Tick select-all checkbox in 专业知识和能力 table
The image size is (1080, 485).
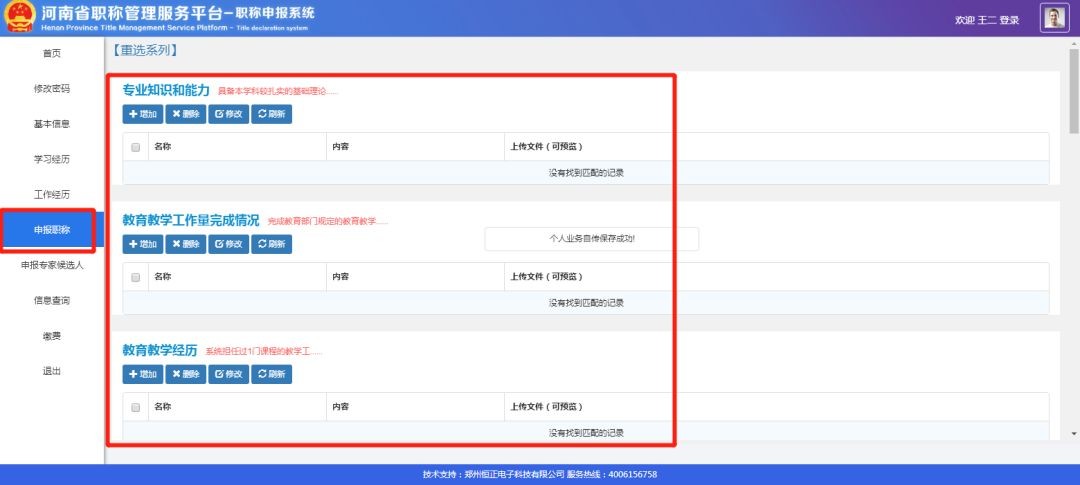[x=136, y=147]
